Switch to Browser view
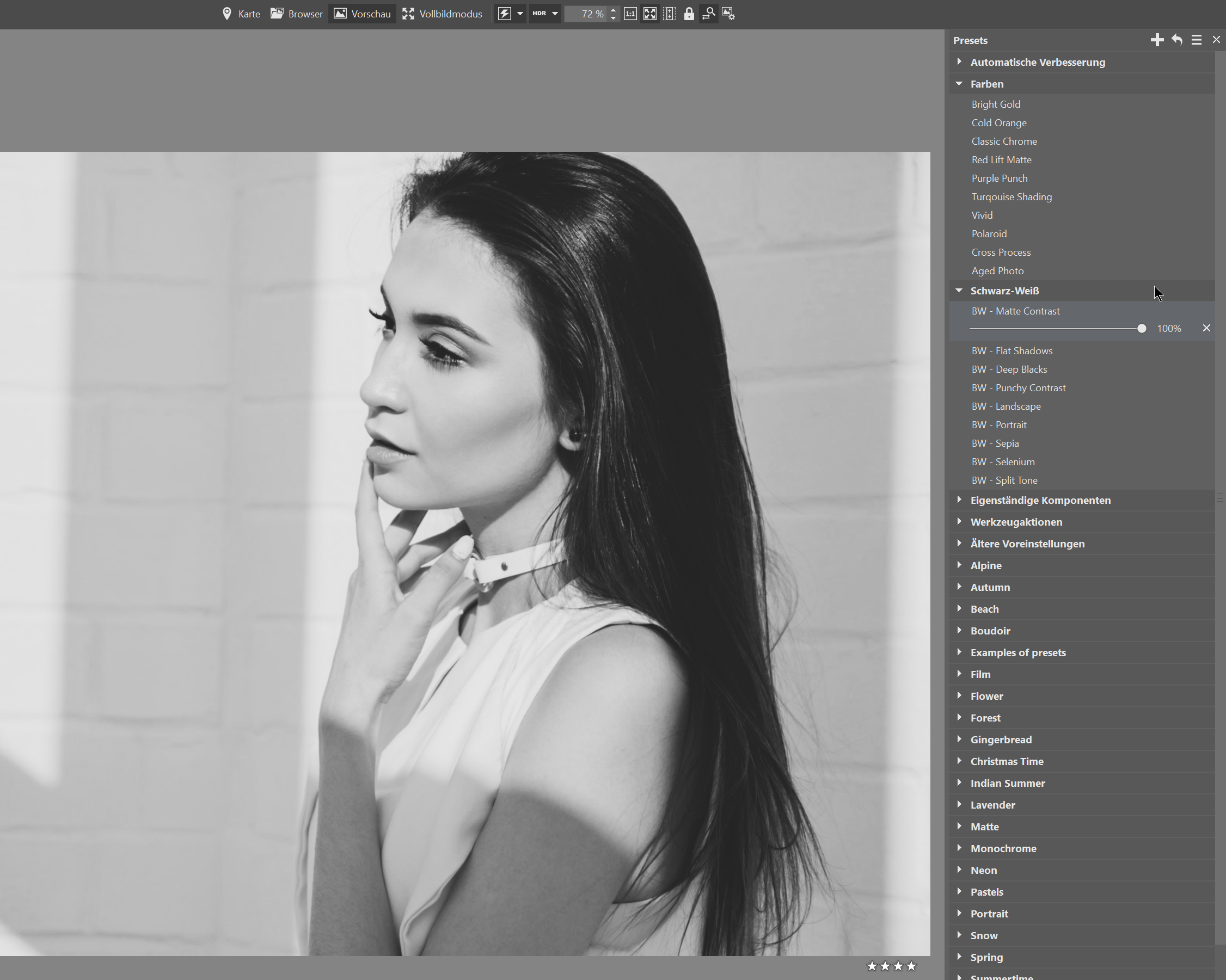1226x980 pixels. point(297,14)
